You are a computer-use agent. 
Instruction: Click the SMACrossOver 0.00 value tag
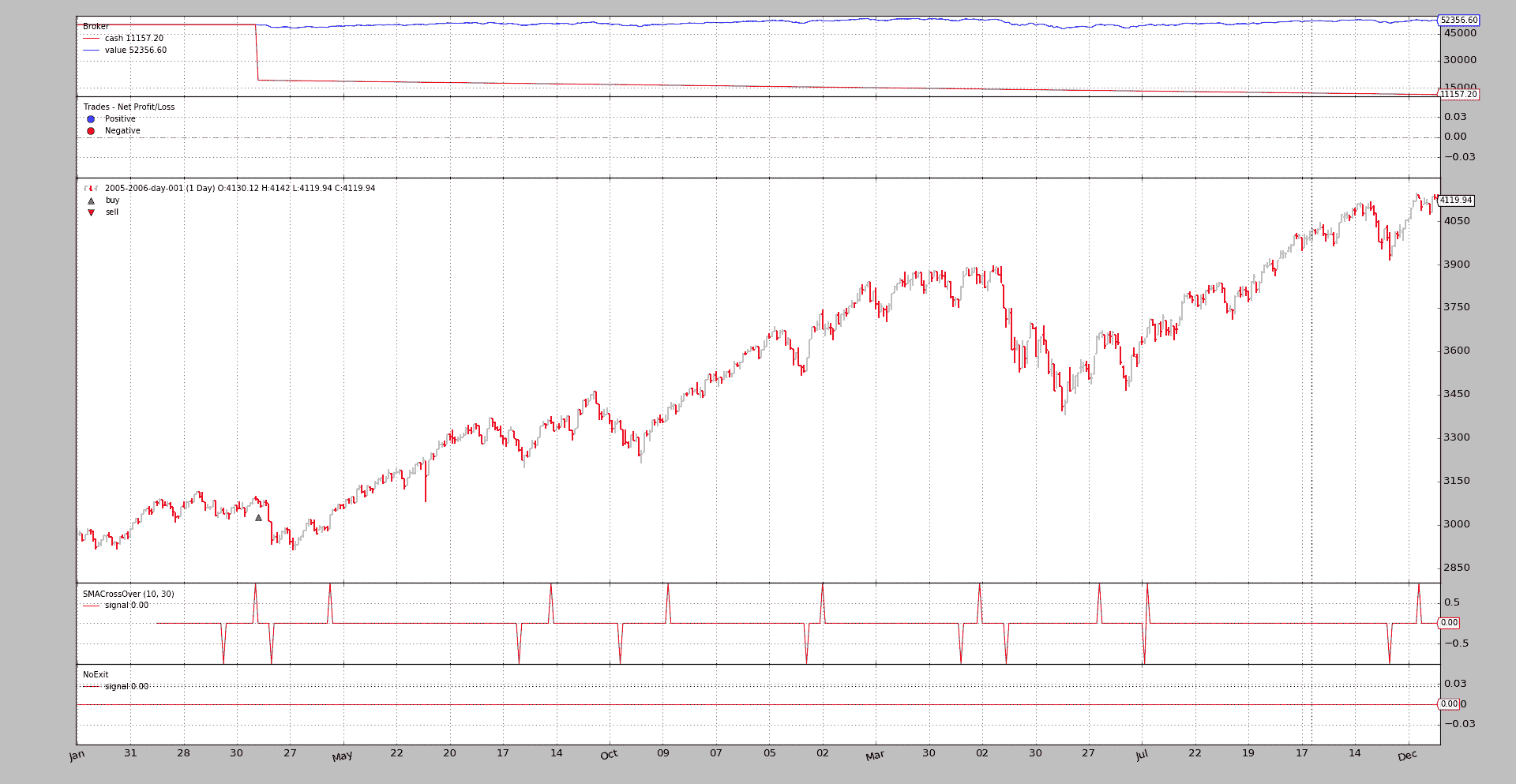[1449, 623]
